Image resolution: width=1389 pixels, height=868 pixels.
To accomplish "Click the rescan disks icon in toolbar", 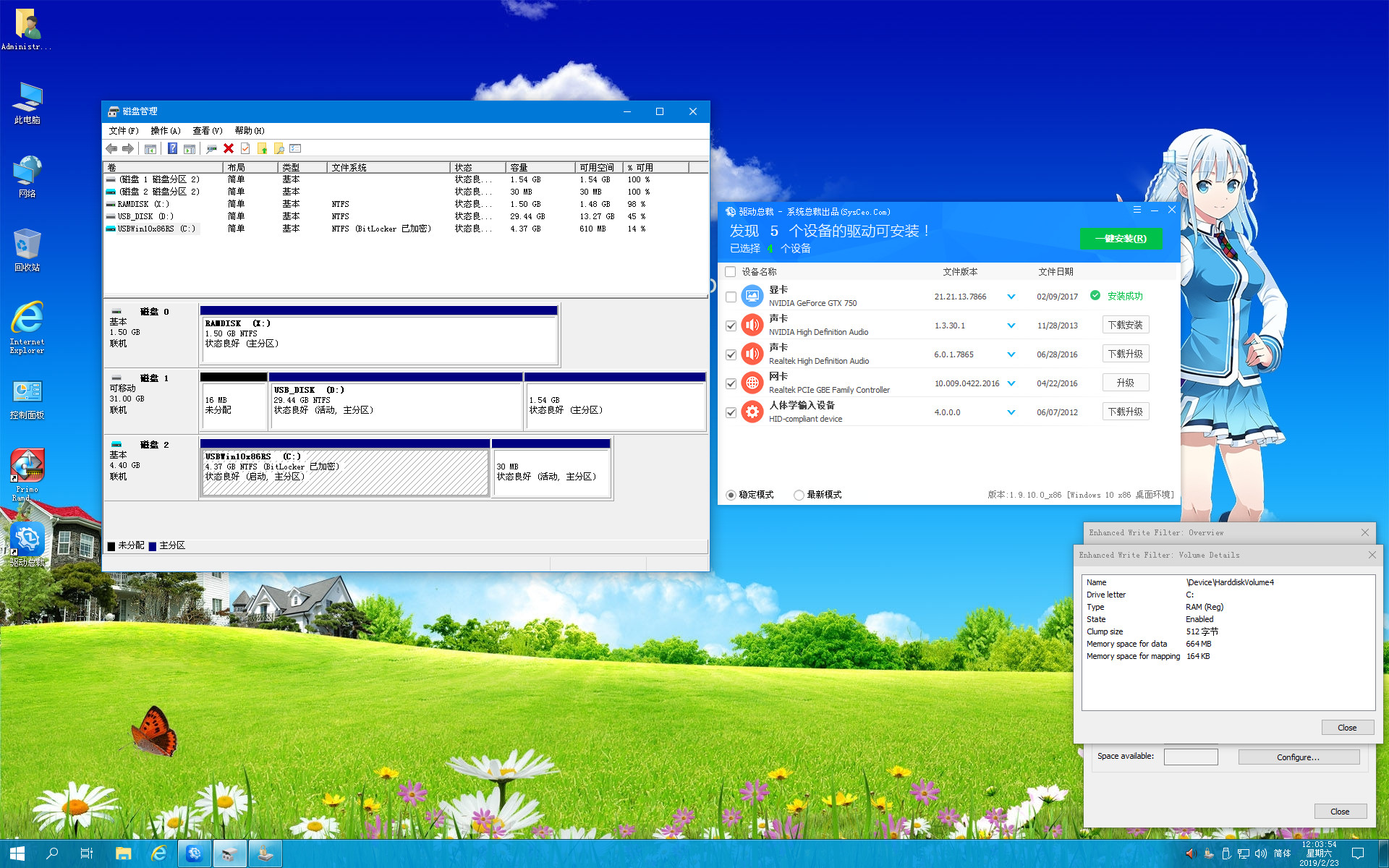I will [x=211, y=148].
